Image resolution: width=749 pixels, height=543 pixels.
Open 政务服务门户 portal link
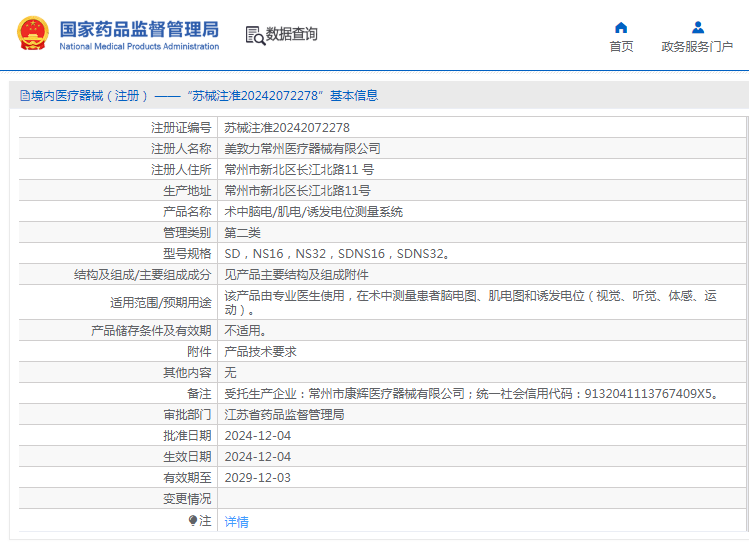pyautogui.click(x=697, y=47)
